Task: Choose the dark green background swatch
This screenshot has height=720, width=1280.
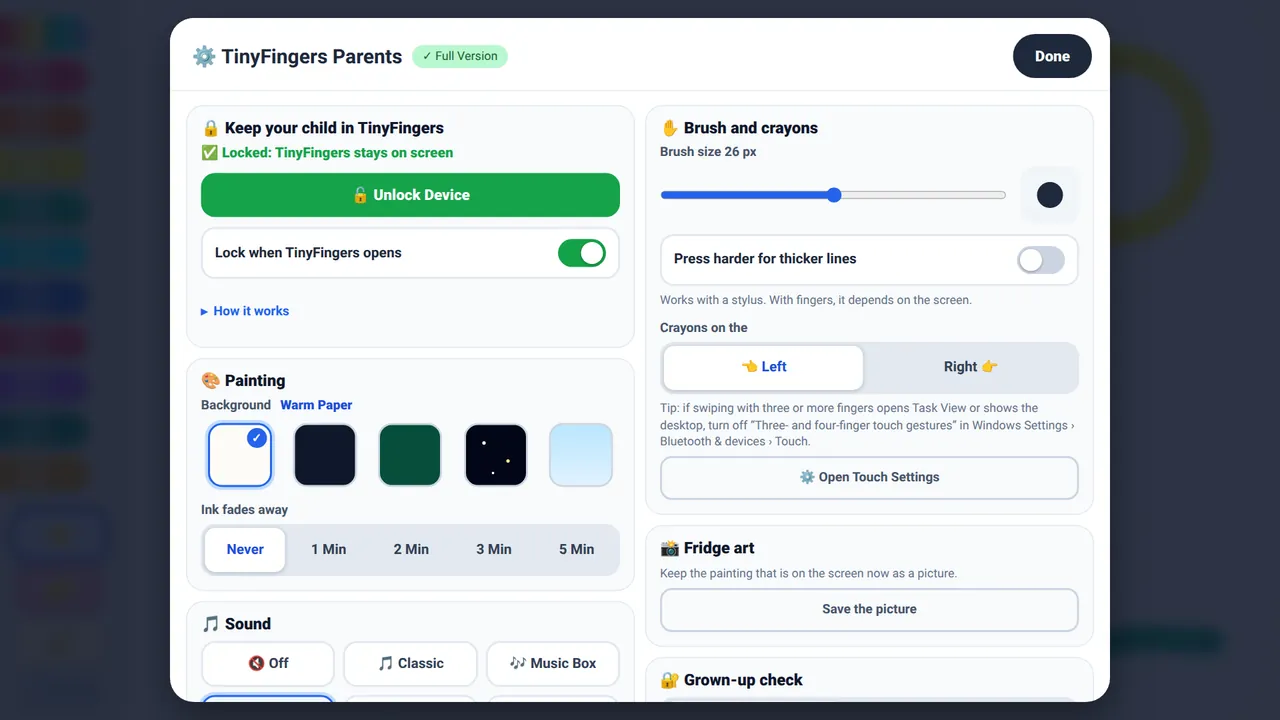Action: (410, 455)
